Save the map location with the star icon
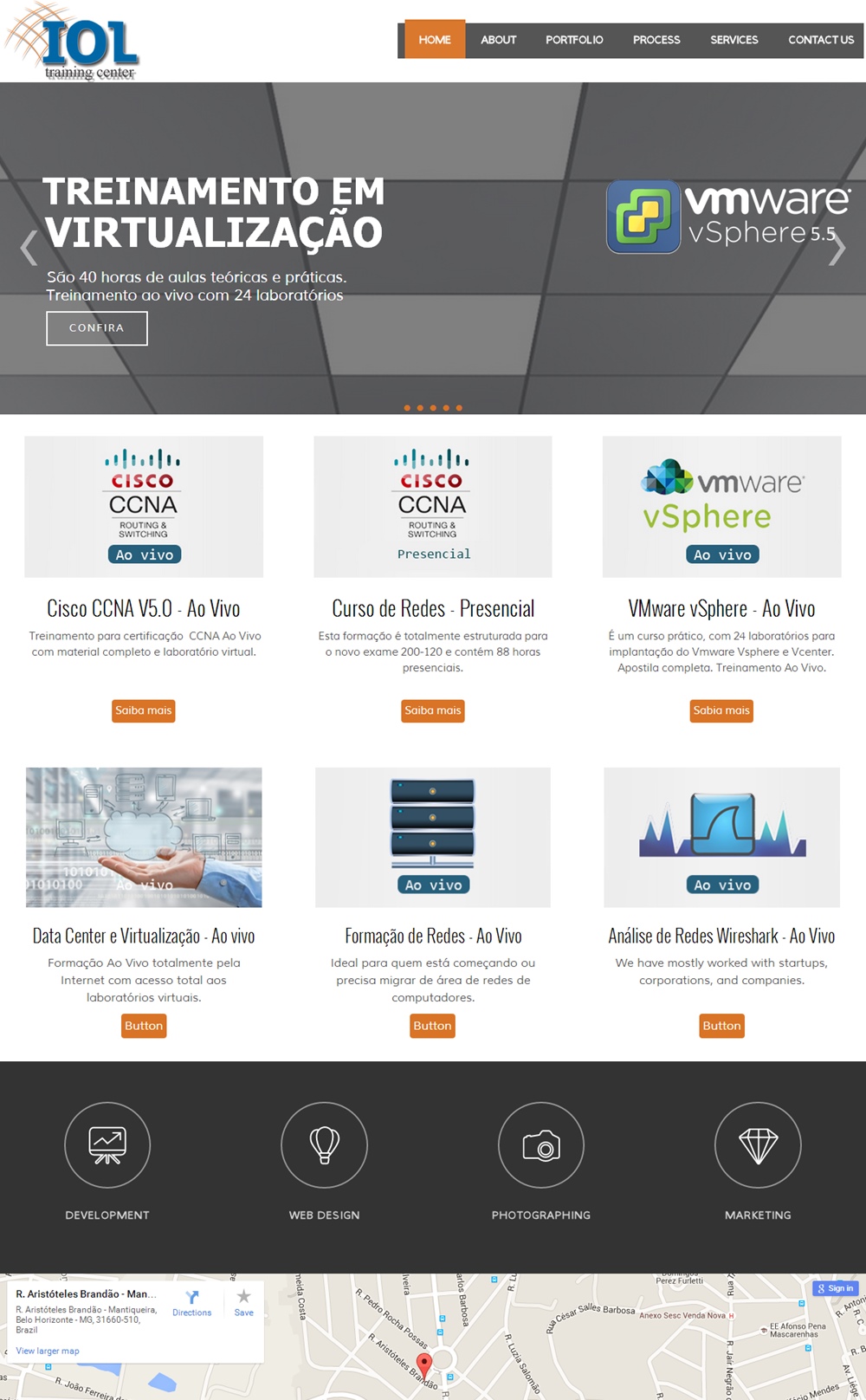 click(244, 1296)
